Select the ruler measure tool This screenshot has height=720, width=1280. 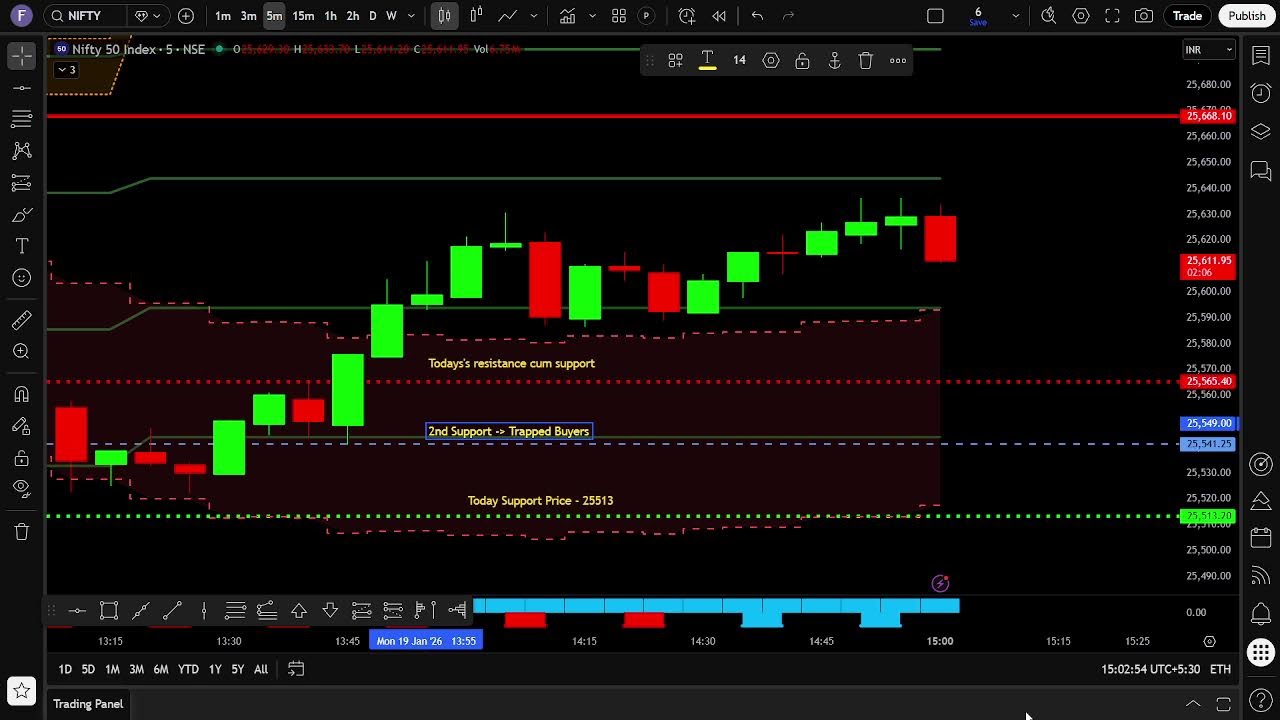click(x=21, y=320)
